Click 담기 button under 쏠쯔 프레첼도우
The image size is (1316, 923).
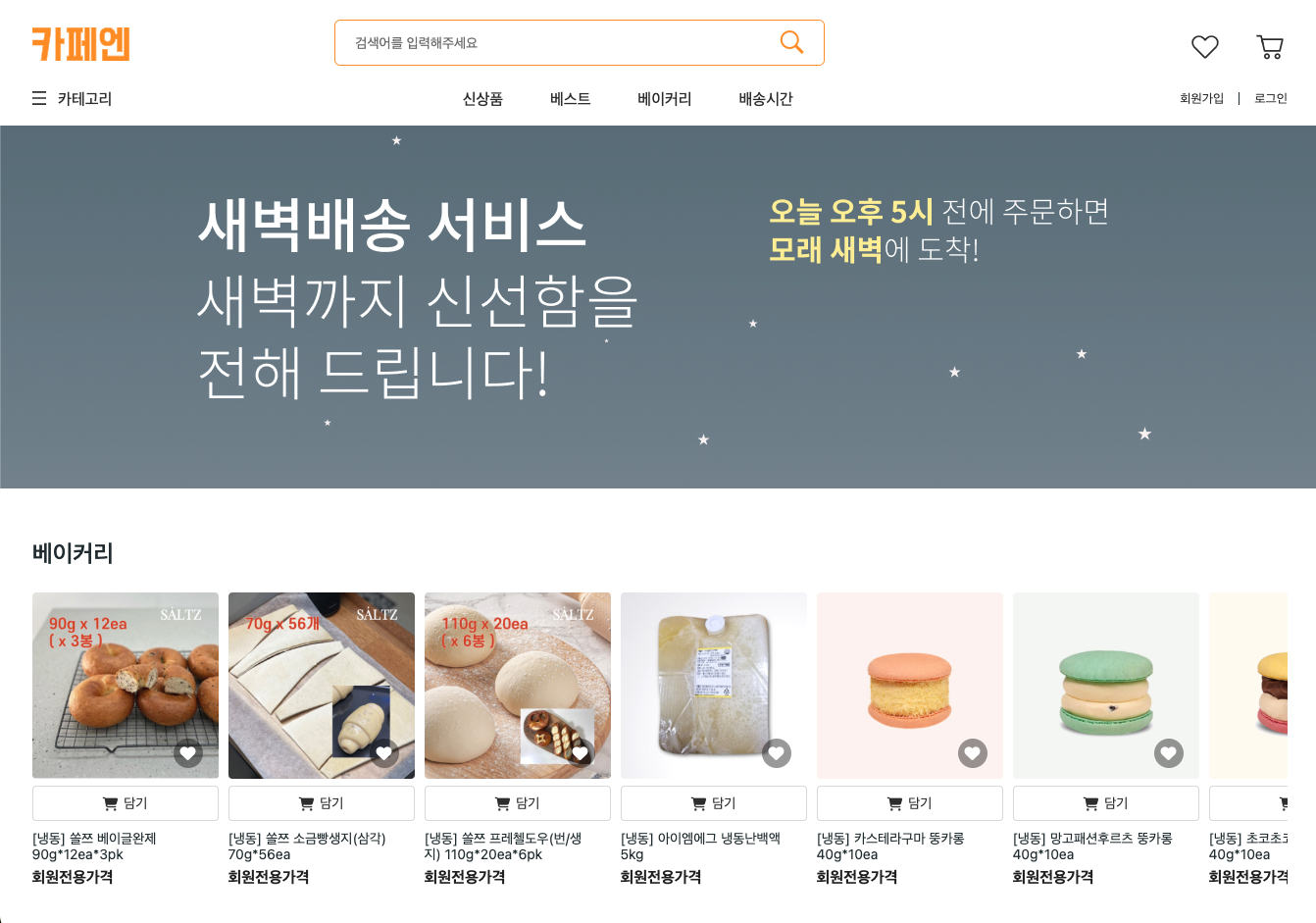pos(518,803)
